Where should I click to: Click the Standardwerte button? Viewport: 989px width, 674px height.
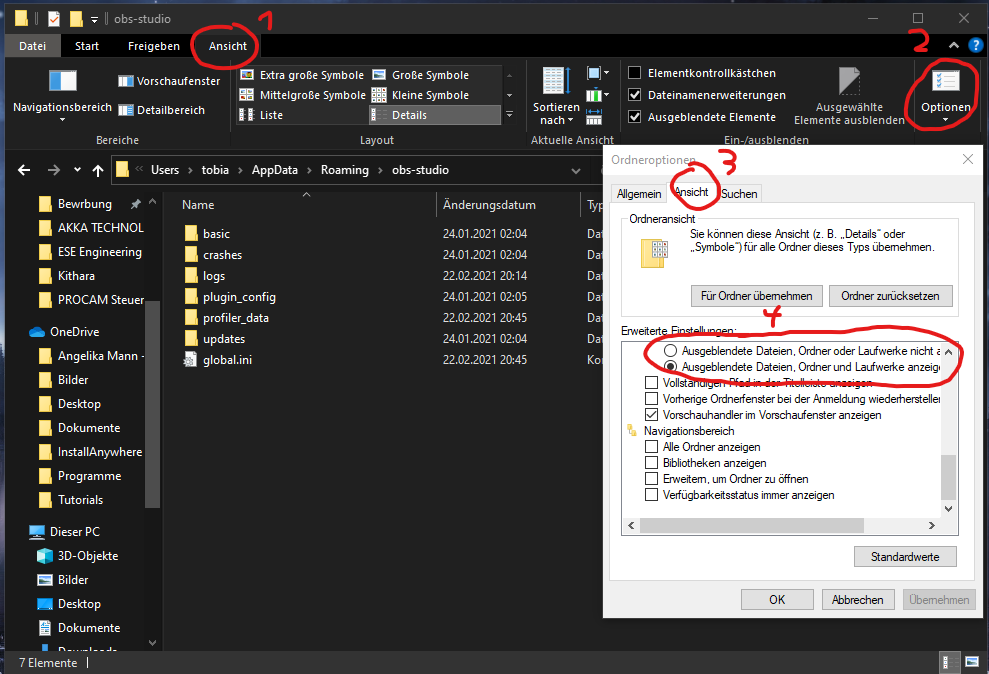(905, 557)
